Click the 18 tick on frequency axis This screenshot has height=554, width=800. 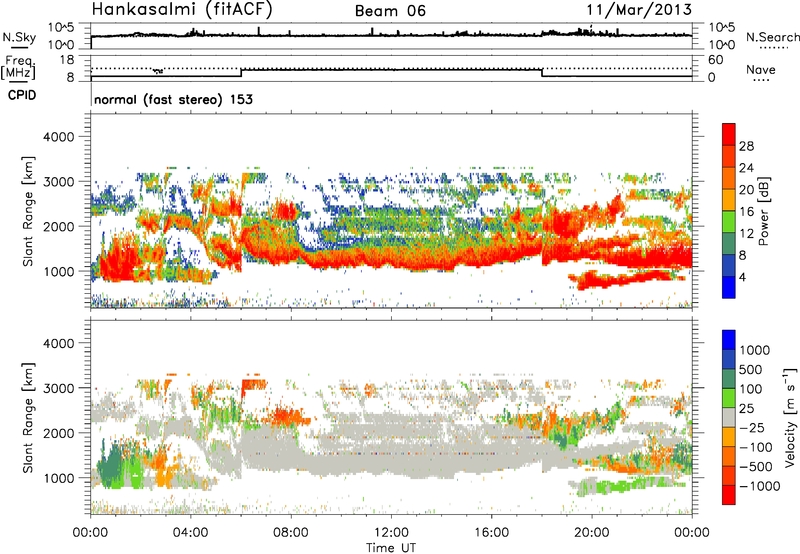click(x=66, y=60)
